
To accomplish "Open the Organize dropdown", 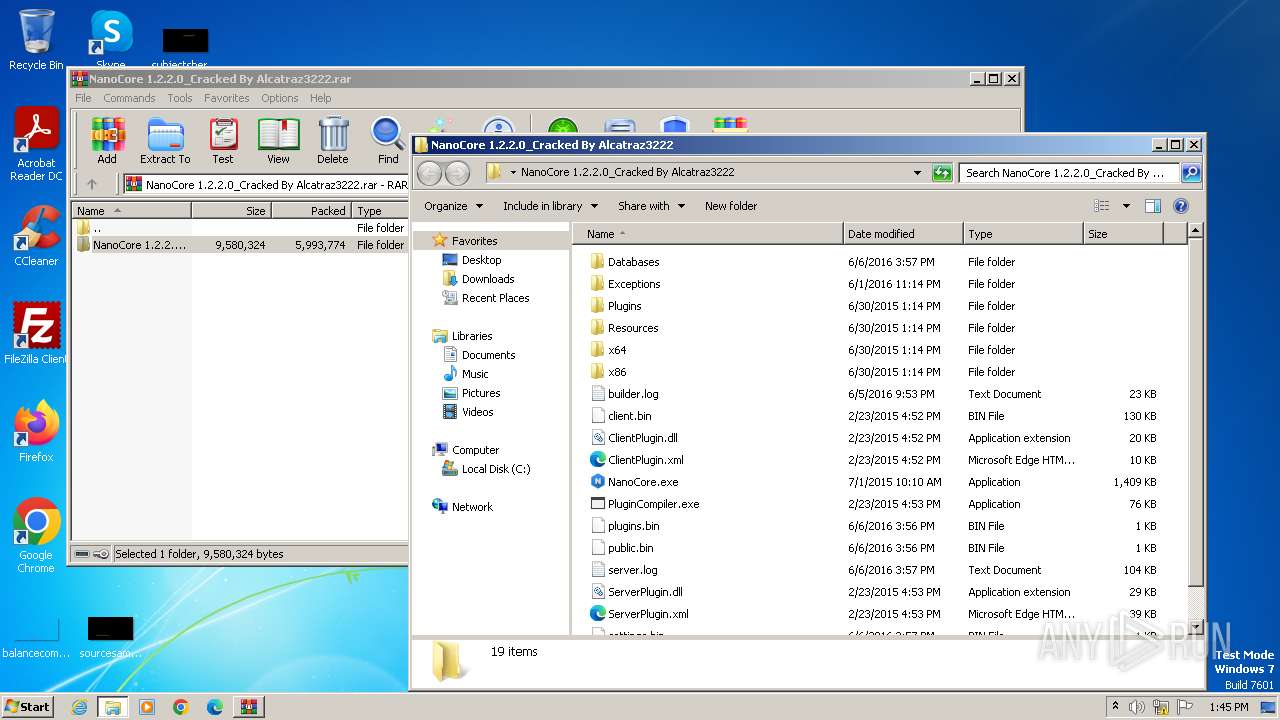I will coord(453,206).
